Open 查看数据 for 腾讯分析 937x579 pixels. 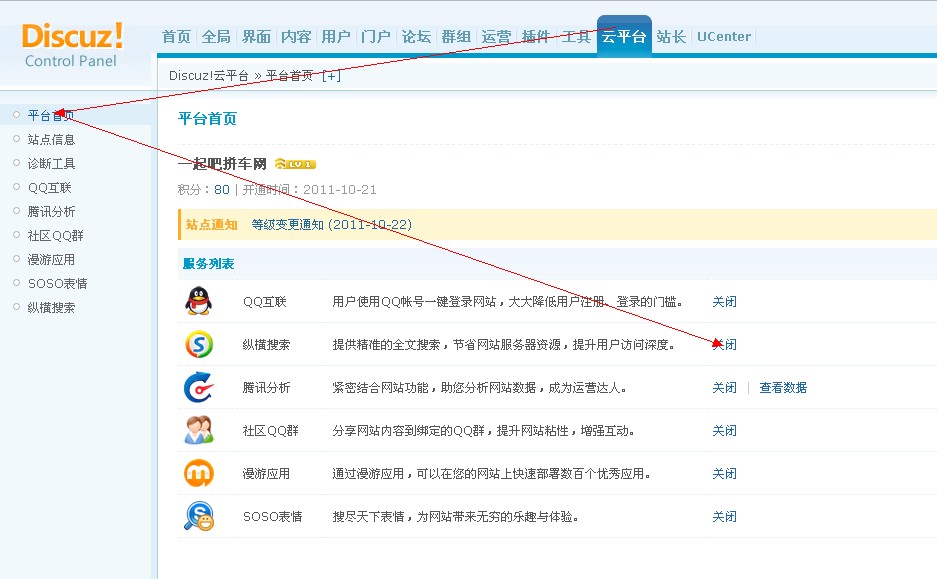[x=783, y=388]
